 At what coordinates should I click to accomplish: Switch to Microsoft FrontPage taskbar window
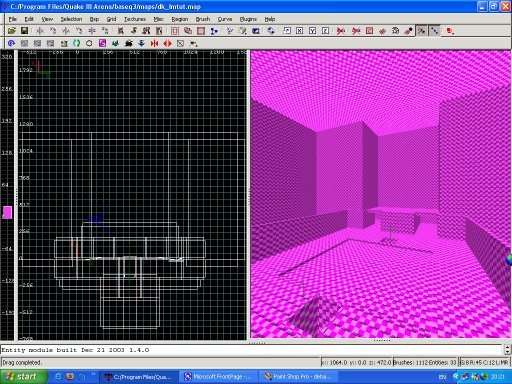point(219,377)
